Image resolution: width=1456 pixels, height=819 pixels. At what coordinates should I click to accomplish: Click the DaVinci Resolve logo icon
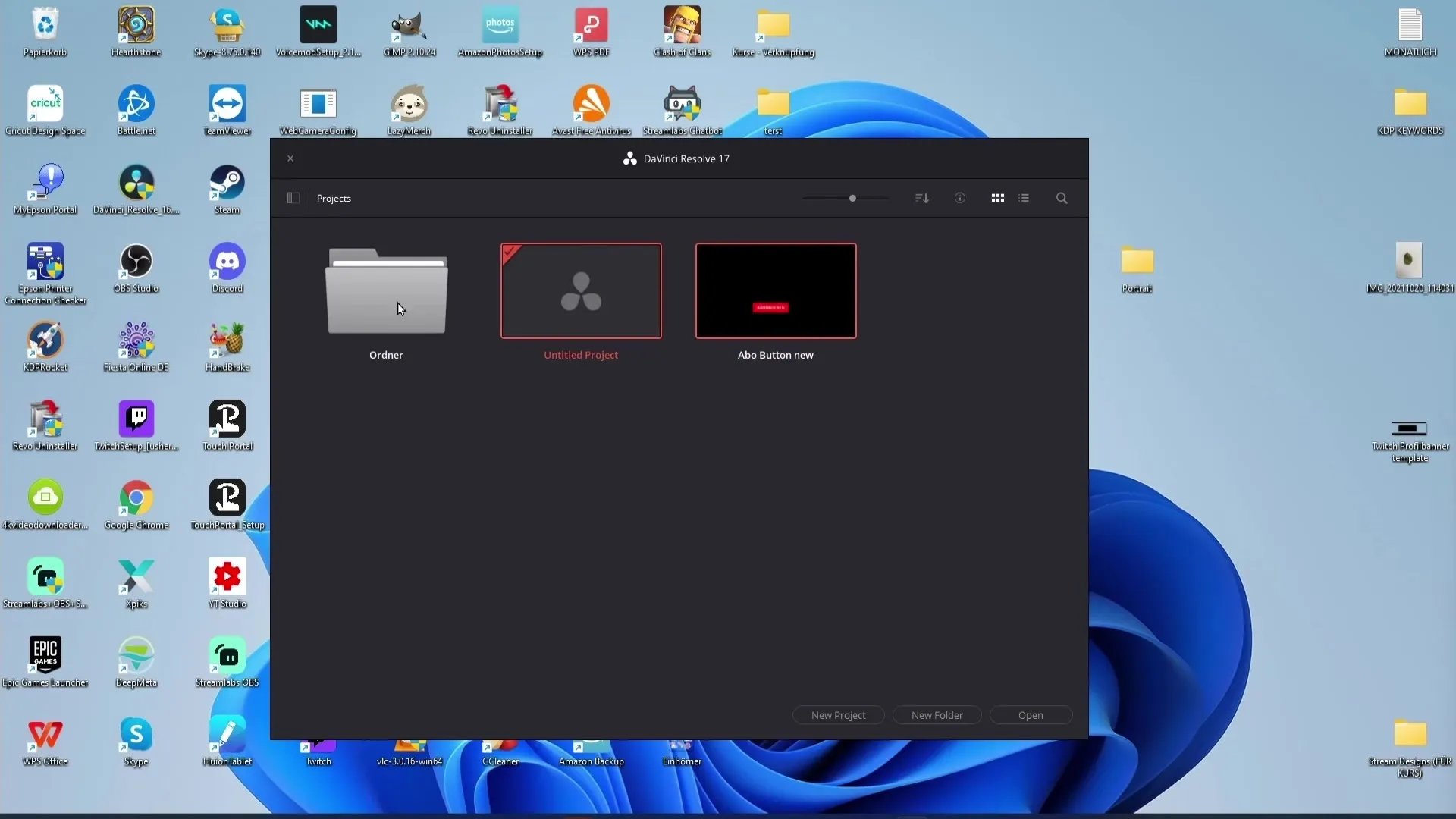tap(629, 158)
